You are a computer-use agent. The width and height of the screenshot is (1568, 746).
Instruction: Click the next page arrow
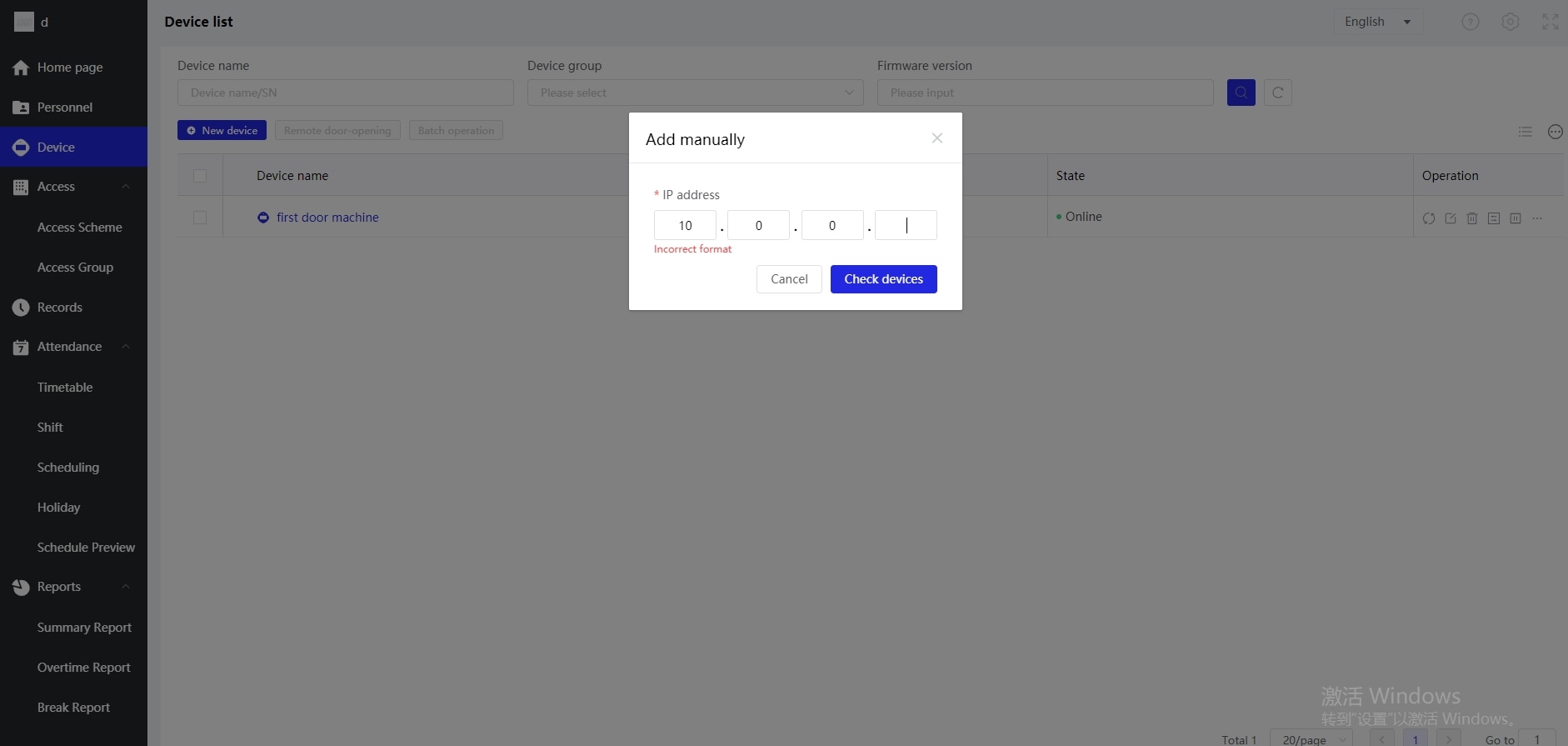coord(1449,738)
